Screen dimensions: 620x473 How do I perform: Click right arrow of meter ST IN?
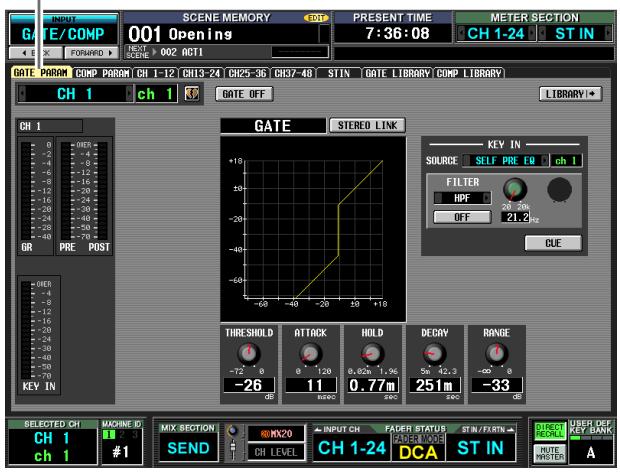(608, 33)
